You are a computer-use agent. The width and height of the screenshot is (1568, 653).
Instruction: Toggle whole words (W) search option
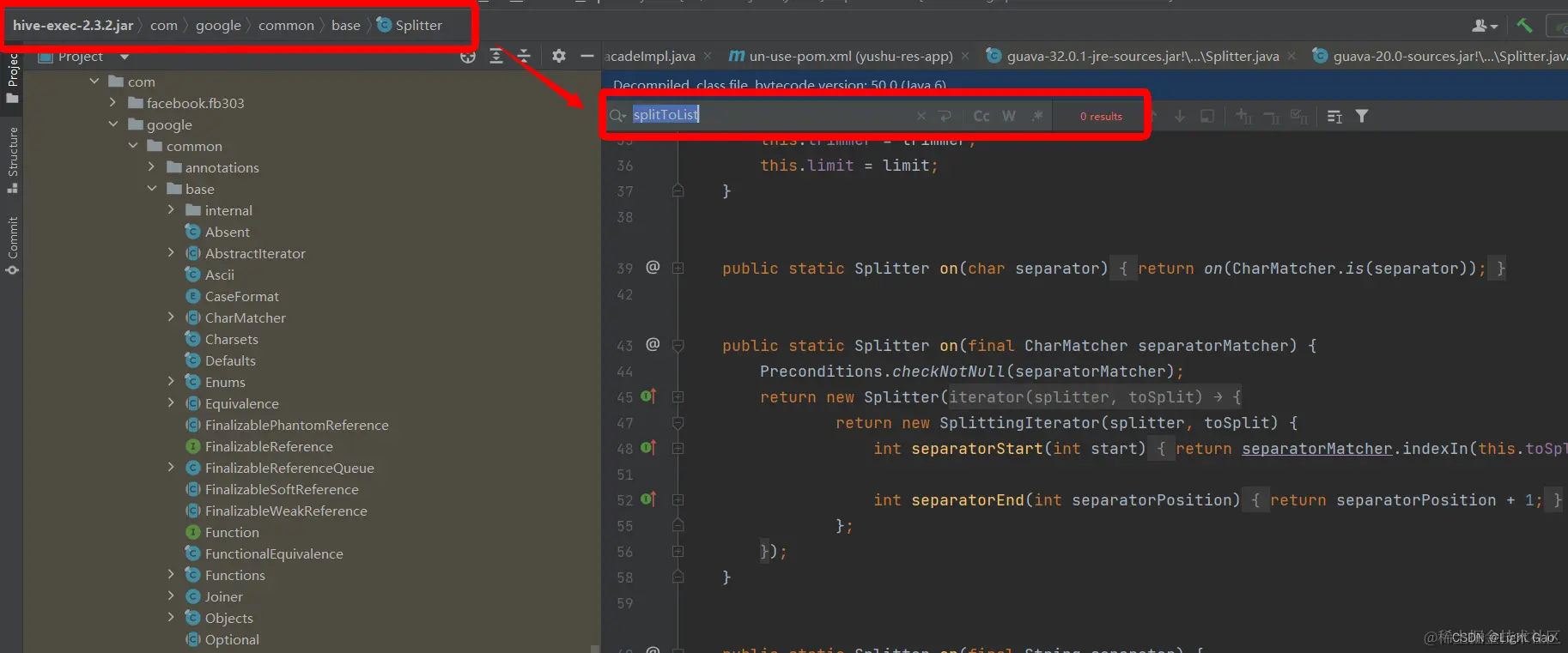(1009, 116)
